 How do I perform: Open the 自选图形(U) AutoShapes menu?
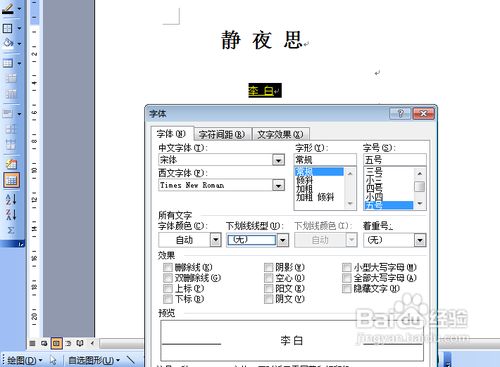[94, 360]
